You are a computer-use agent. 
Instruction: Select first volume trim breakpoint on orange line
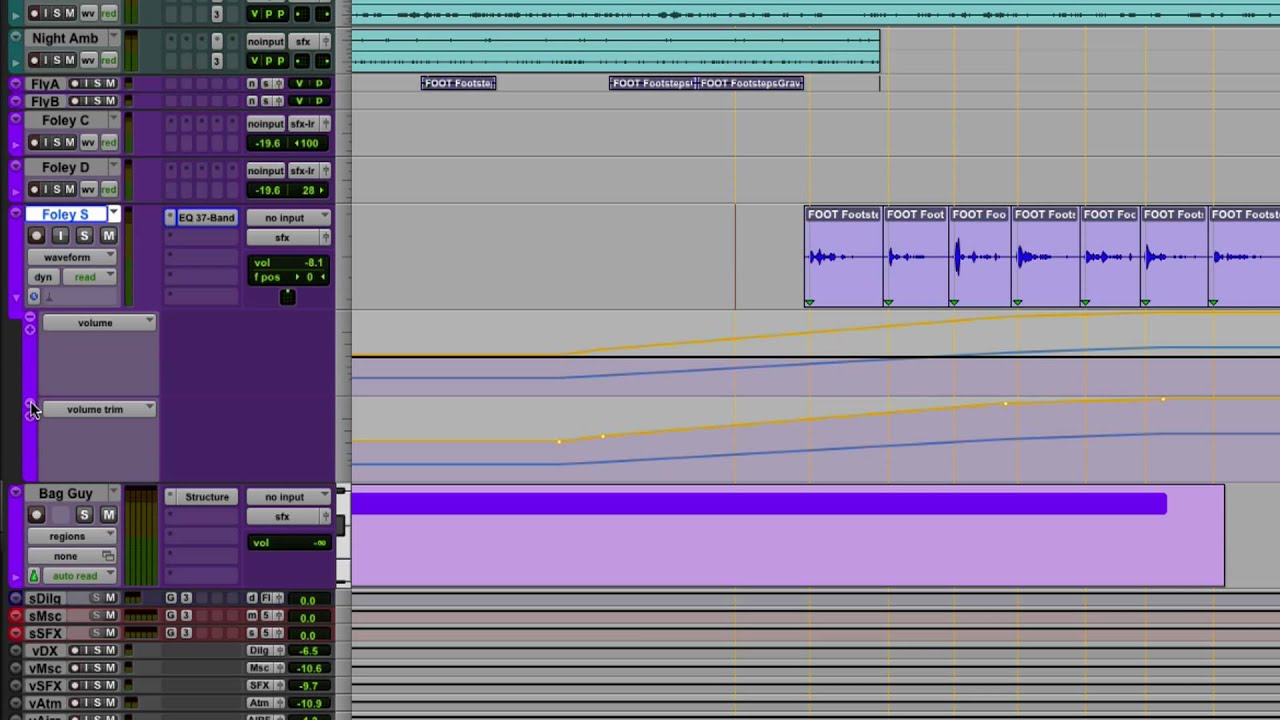pyautogui.click(x=559, y=441)
